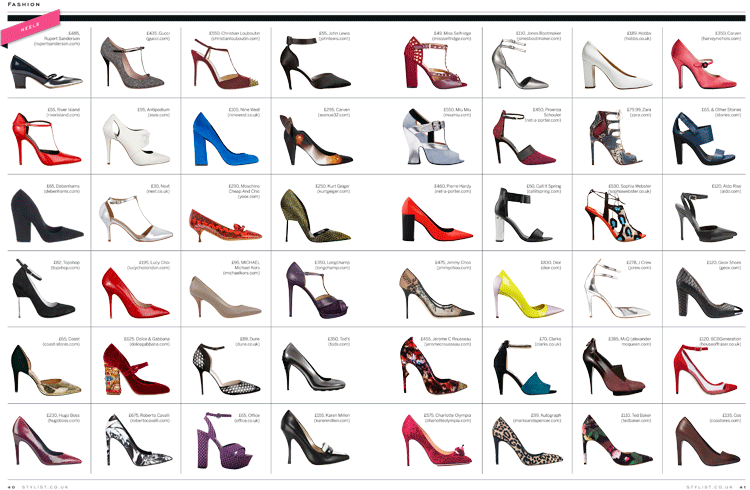Click the Miu Miu silver buckle sandal
This screenshot has width=750, height=490.
coord(433,138)
